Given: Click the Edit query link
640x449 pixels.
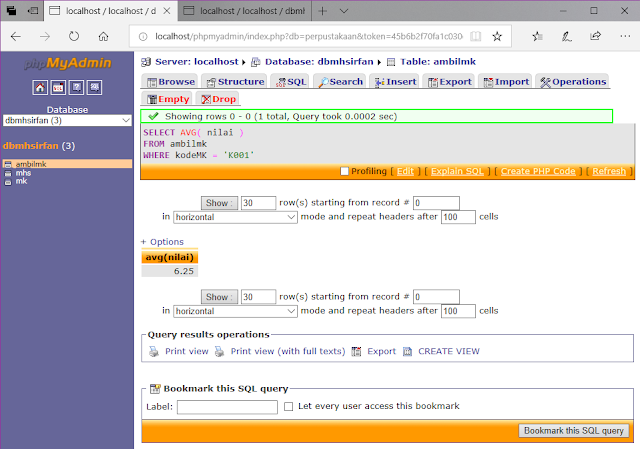Looking at the screenshot, I should (405, 171).
